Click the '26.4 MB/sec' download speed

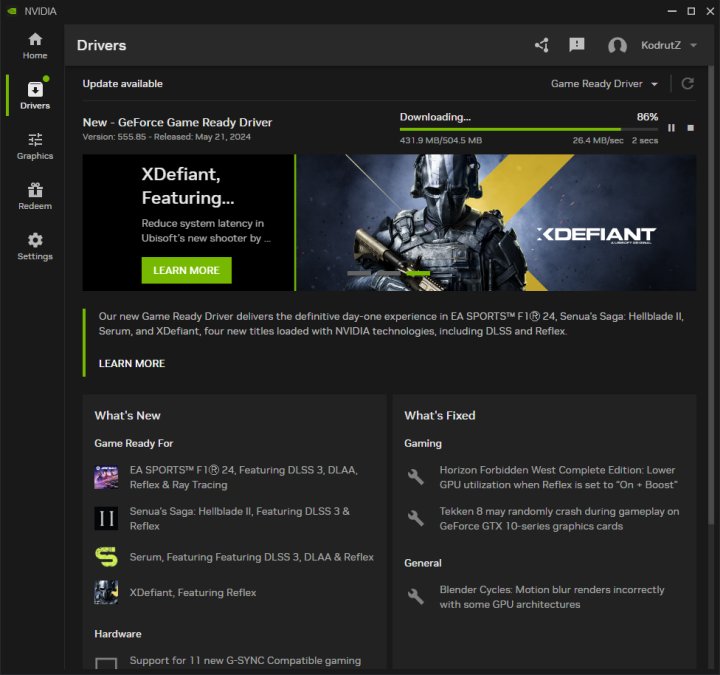pyautogui.click(x=598, y=141)
